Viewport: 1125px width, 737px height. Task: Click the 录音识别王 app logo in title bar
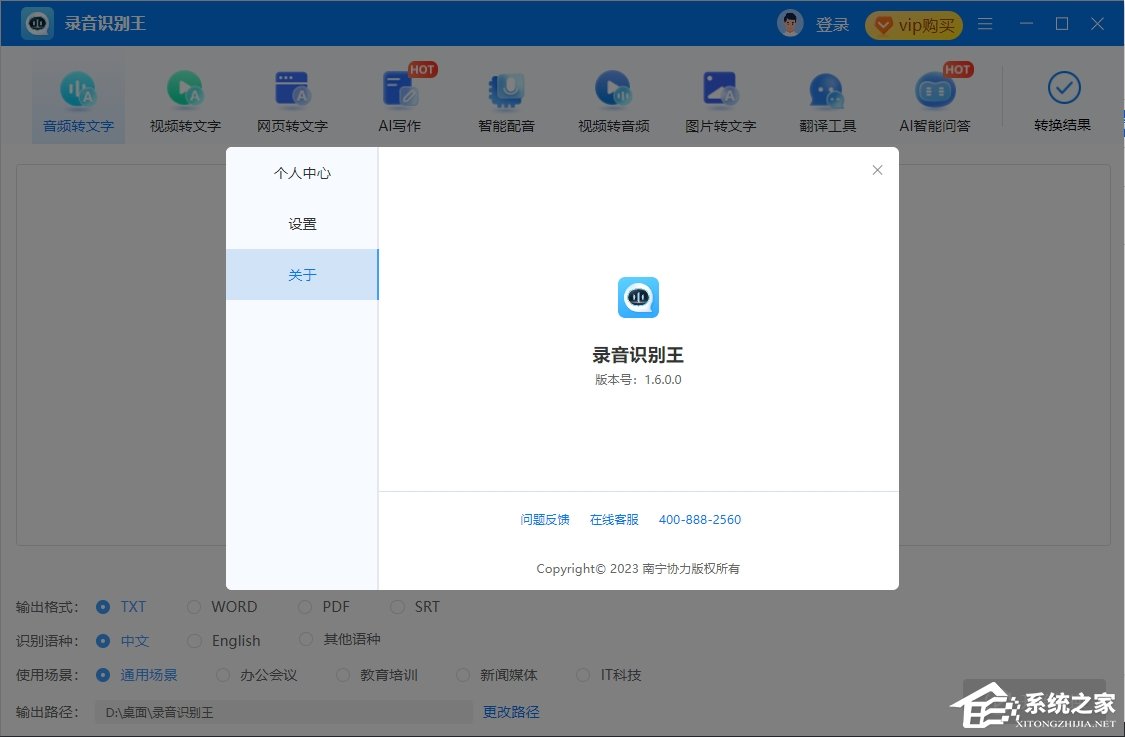(37, 24)
